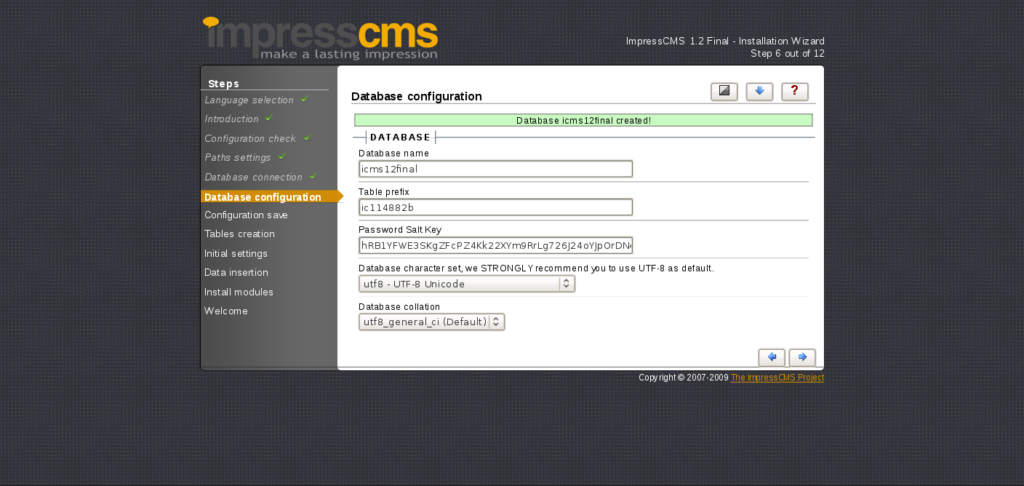Click the 'Table prefix' label
The width and height of the screenshot is (1024, 486).
[x=384, y=191]
